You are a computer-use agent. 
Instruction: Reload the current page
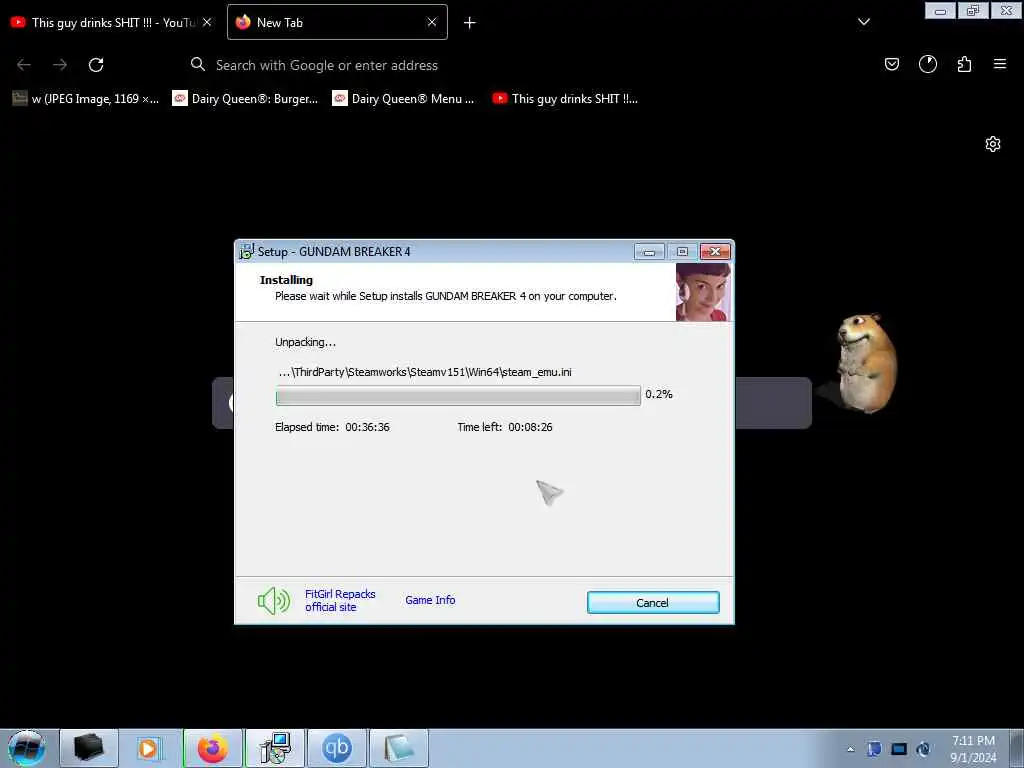pos(96,65)
